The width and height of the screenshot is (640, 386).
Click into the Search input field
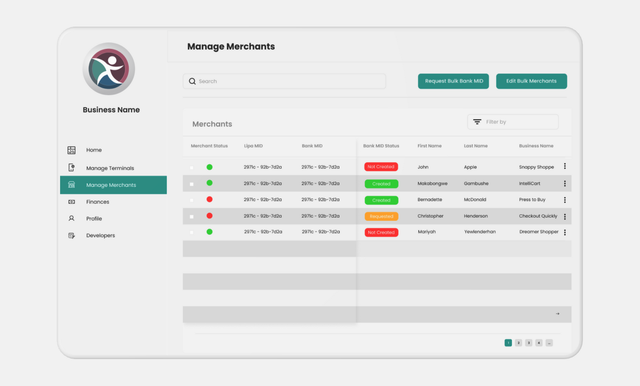(x=284, y=81)
